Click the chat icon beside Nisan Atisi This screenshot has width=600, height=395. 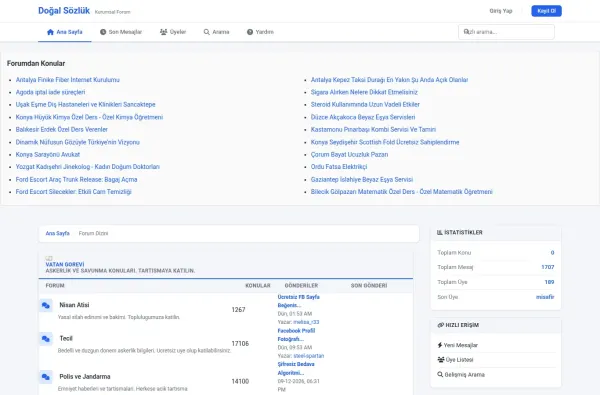click(x=46, y=305)
